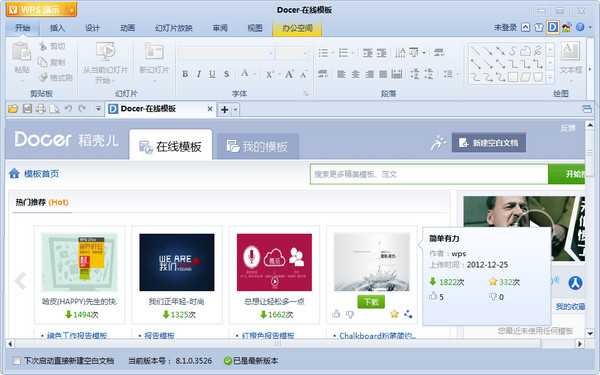The height and width of the screenshot is (375, 600).
Task: Select the S-curve shape in drawing gallery
Action: tap(513, 50)
